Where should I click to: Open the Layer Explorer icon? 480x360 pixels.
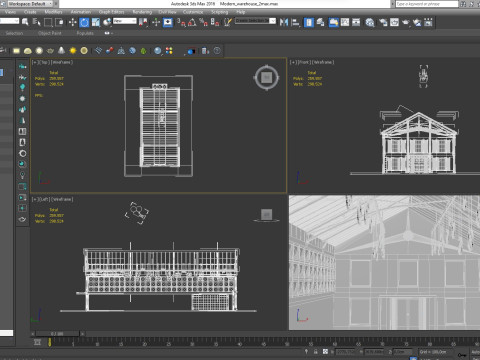(x=320, y=22)
